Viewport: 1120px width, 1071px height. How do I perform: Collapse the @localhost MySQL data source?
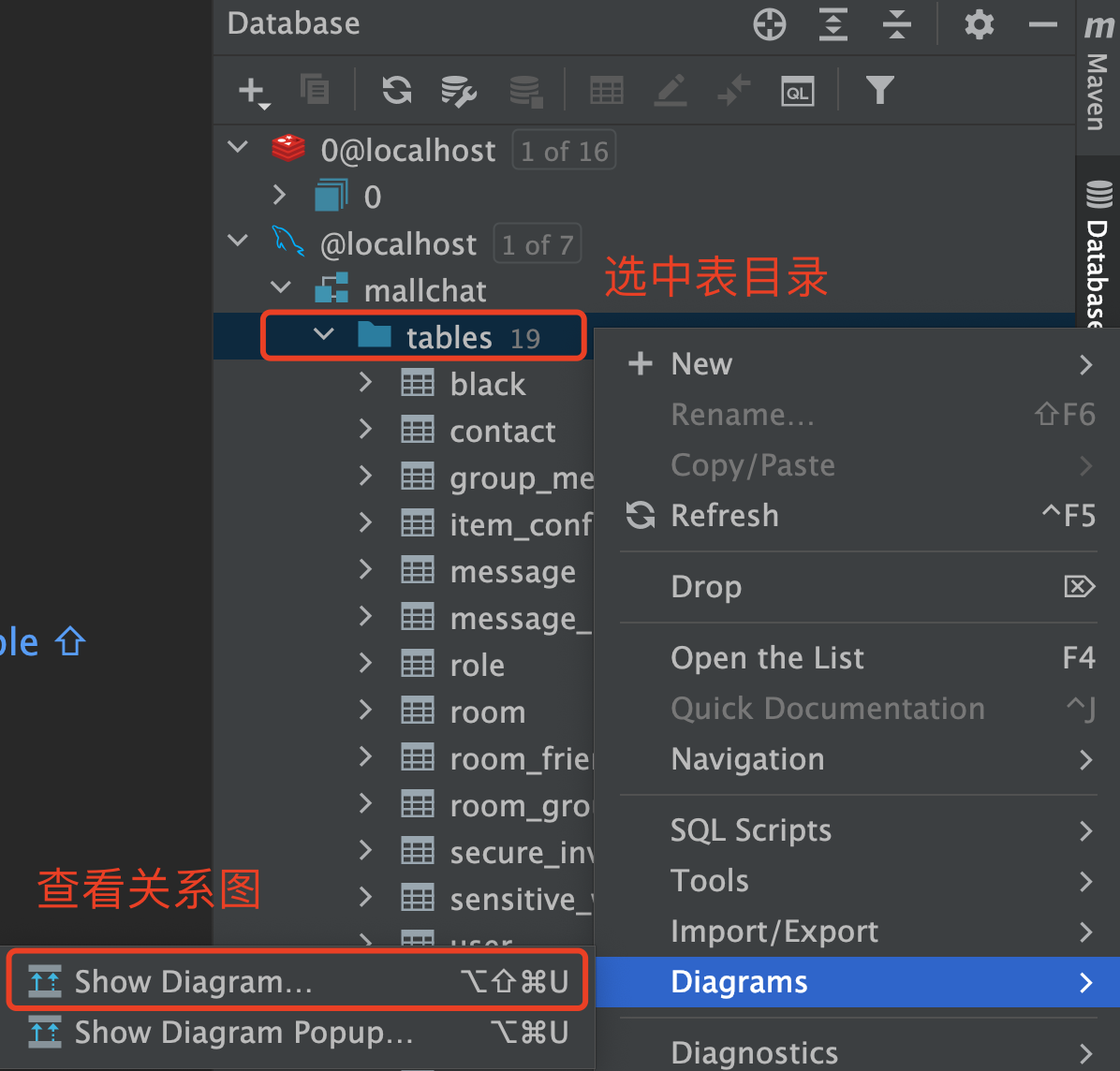[237, 241]
